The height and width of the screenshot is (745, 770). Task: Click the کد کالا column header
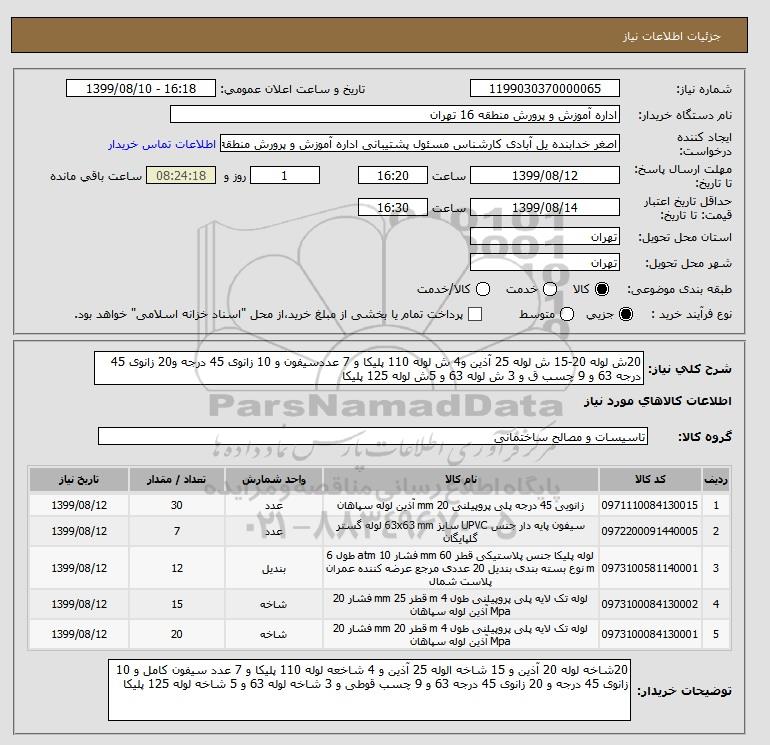coord(650,479)
